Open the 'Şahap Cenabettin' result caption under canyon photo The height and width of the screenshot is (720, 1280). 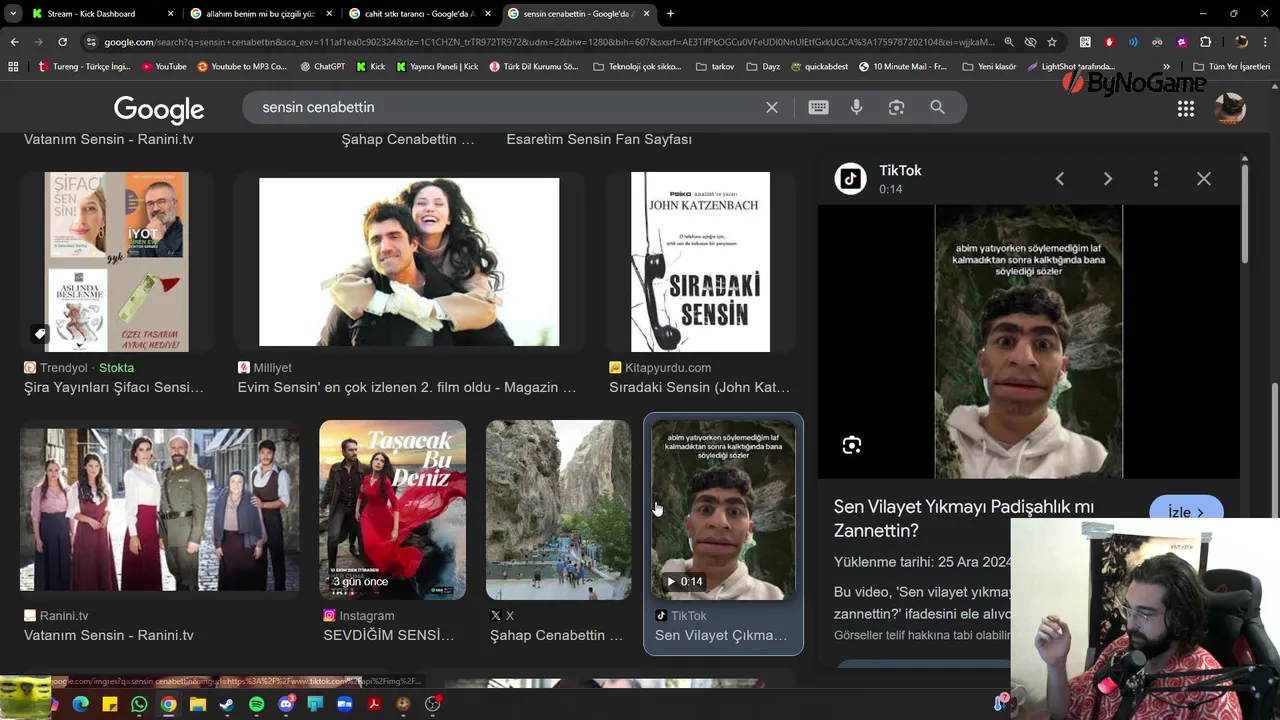pyautogui.click(x=556, y=635)
